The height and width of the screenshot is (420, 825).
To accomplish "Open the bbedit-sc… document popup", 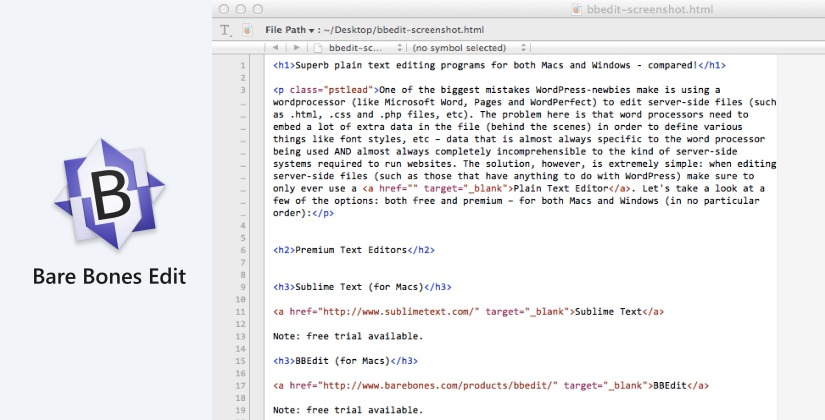I will pyautogui.click(x=350, y=47).
